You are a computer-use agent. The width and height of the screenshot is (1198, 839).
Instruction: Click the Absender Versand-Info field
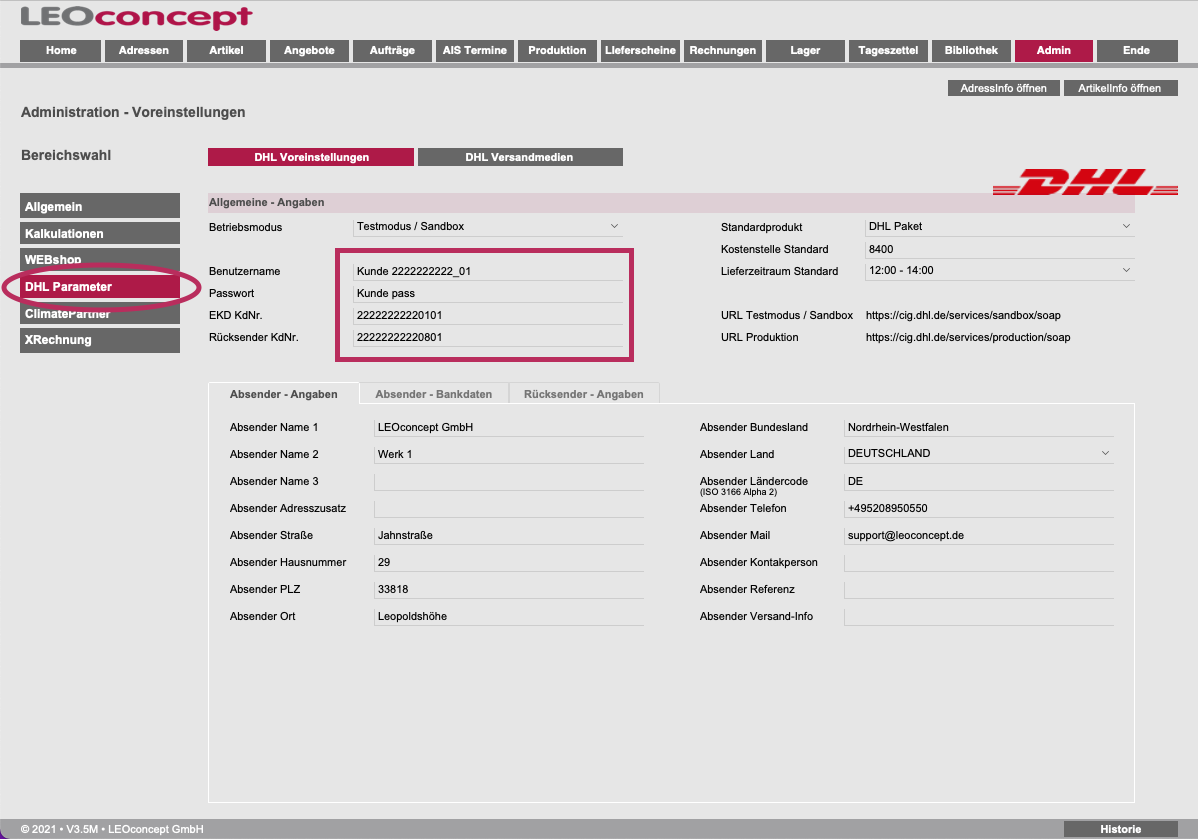click(979, 616)
